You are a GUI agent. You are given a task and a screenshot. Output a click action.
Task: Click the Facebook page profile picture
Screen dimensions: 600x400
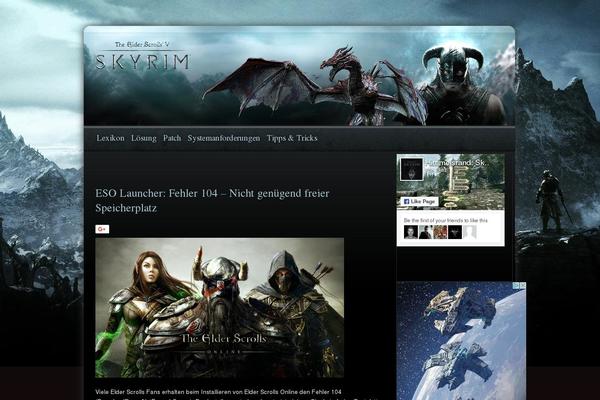click(411, 168)
